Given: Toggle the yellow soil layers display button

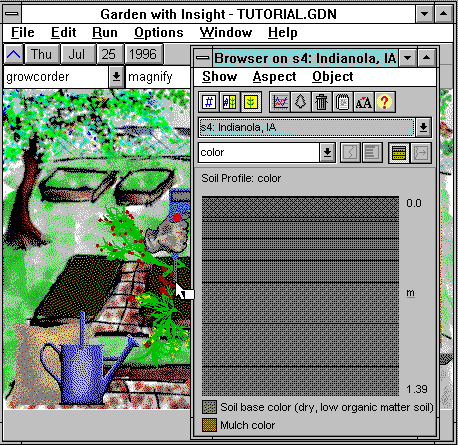Looking at the screenshot, I should coord(399,153).
